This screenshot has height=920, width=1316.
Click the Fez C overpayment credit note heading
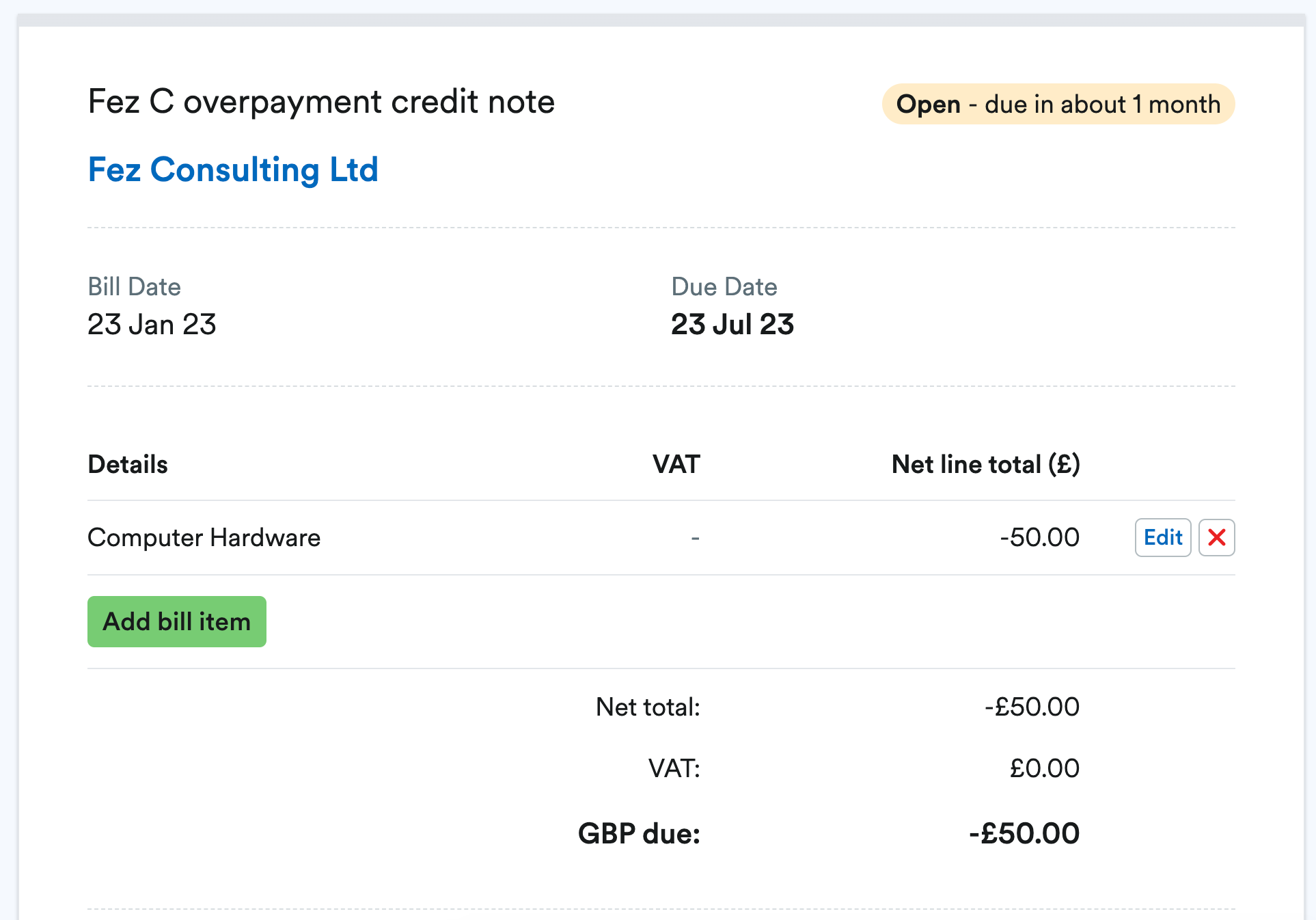(x=321, y=101)
